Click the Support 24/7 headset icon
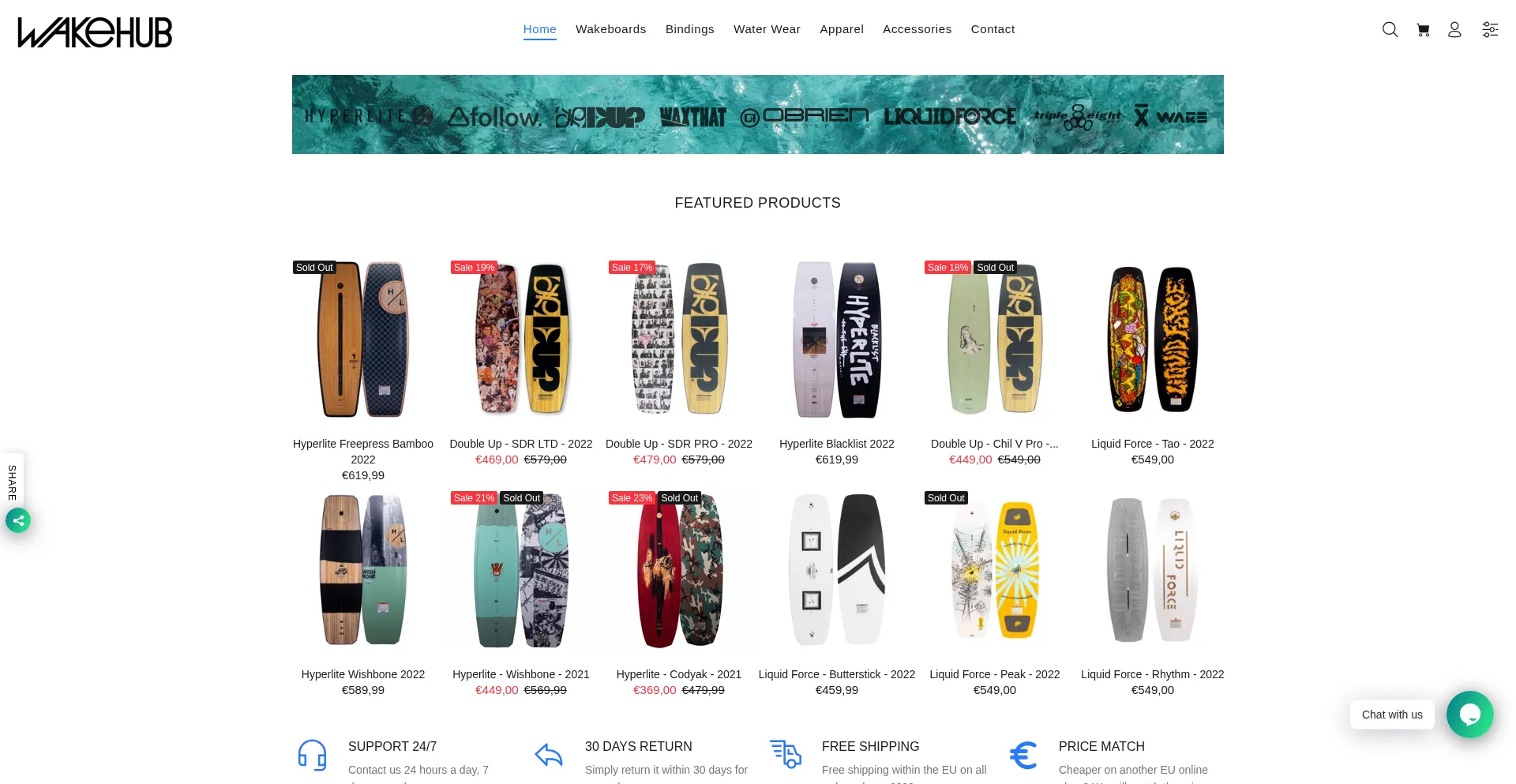 313,755
